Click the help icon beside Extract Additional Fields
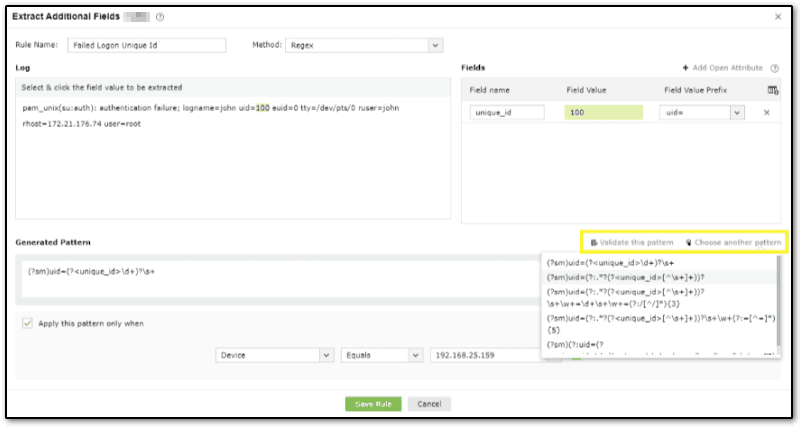This screenshot has width=802, height=428. (160, 17)
